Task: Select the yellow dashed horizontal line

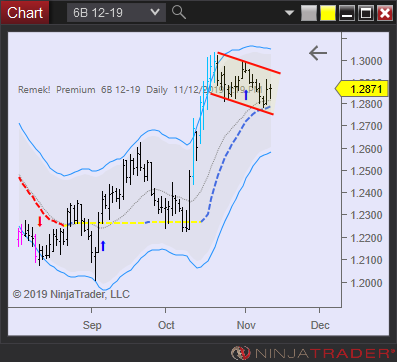Action: click(x=133, y=223)
